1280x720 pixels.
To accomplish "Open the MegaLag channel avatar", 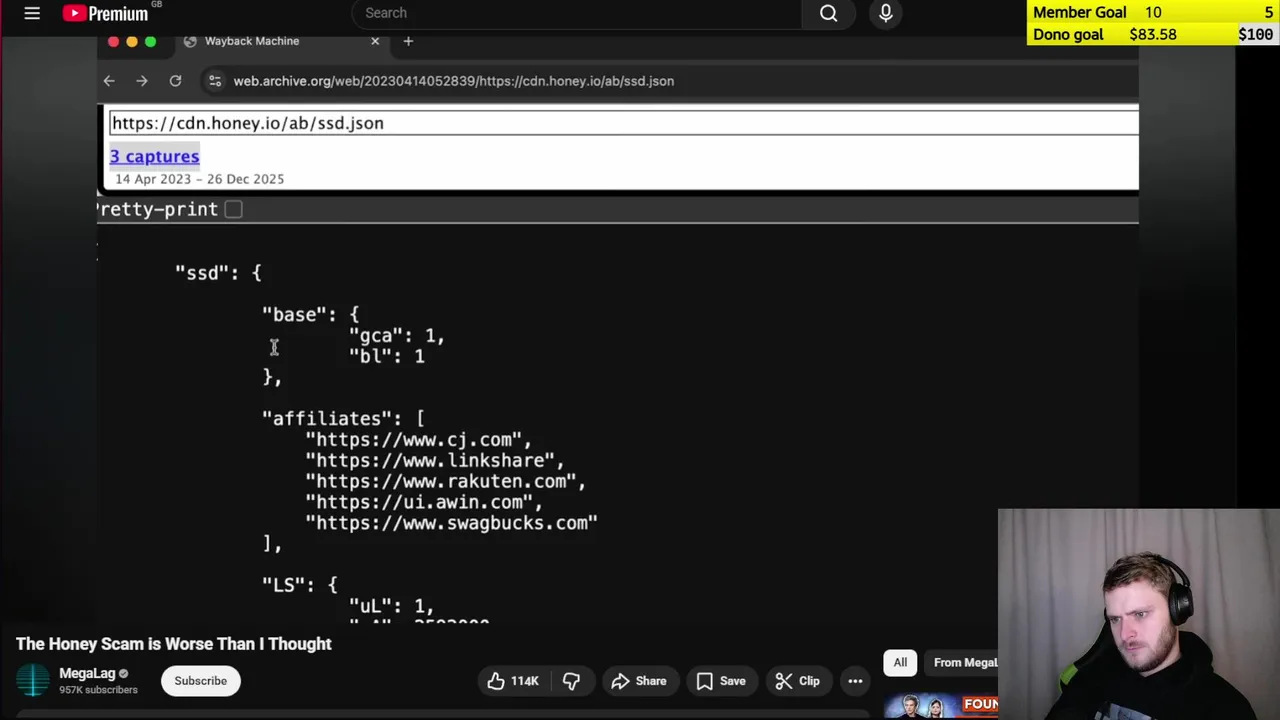I will tap(32, 681).
